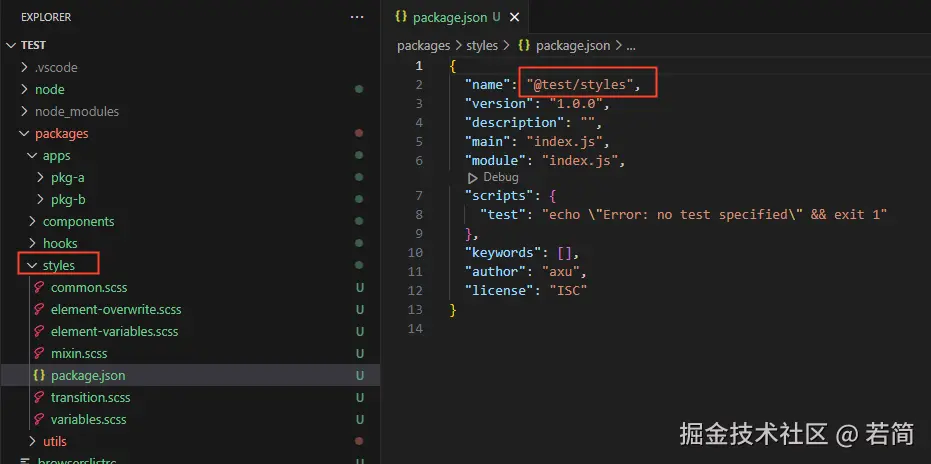Click the Sass icon beside common.scss
The width and height of the screenshot is (931, 464).
39,288
